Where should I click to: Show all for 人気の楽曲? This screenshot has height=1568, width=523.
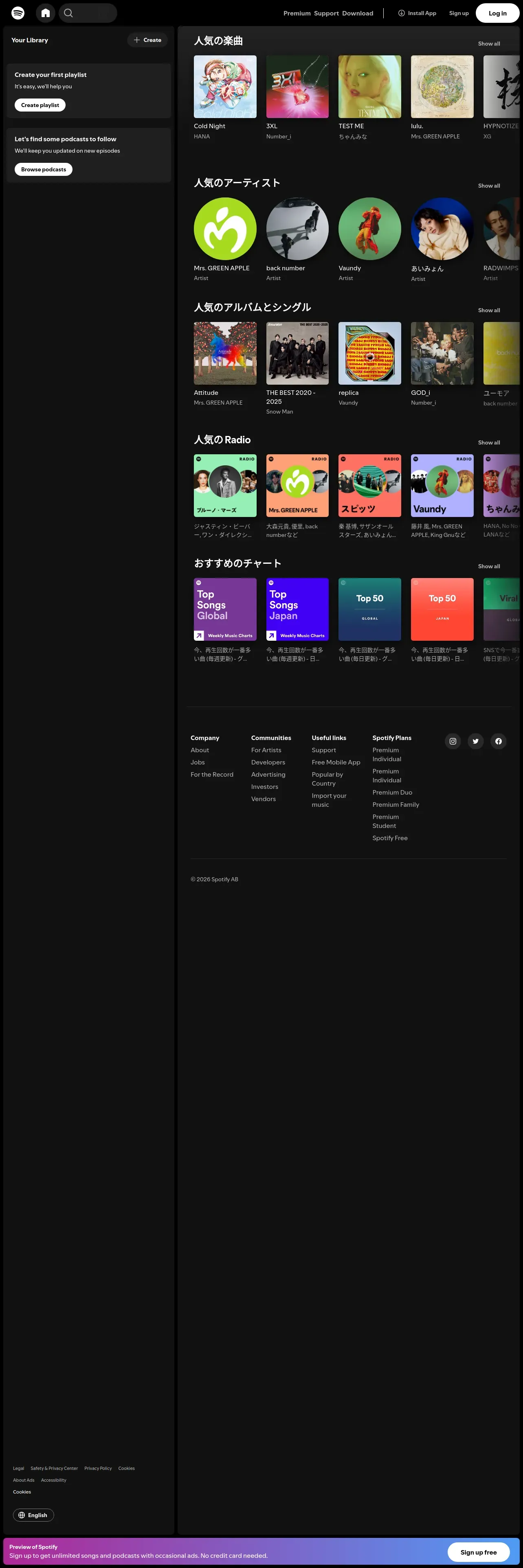489,44
